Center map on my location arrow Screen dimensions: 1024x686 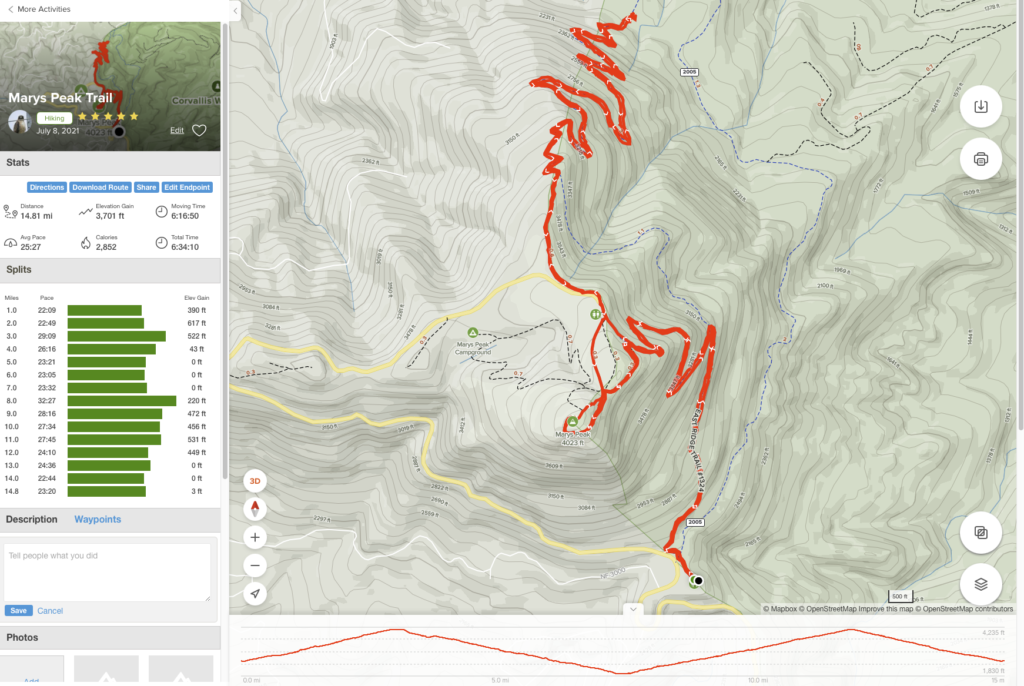point(255,594)
